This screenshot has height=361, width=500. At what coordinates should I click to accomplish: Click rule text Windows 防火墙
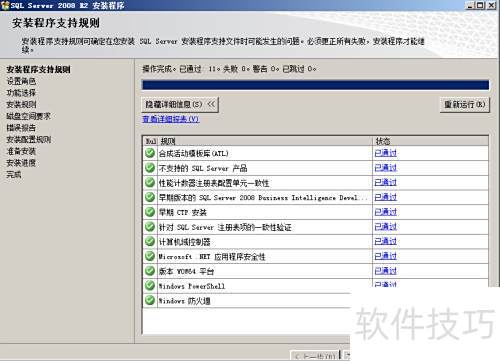coord(184,301)
